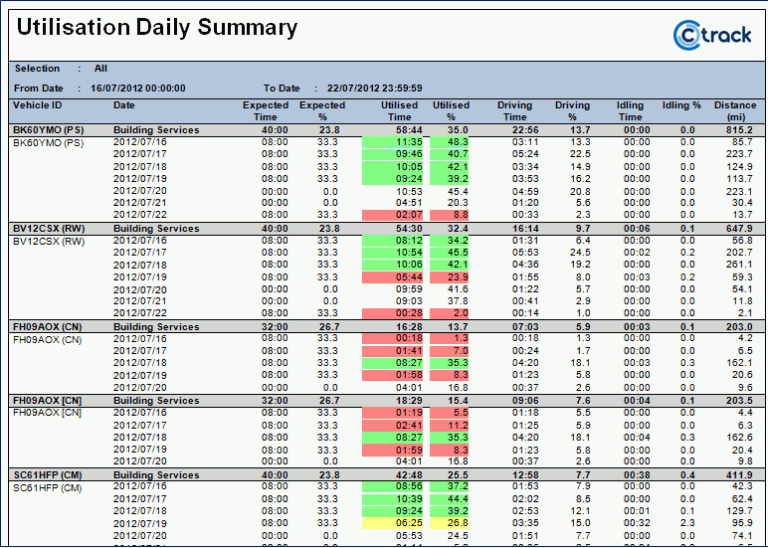Screen dimensions: 768x548
Task: Click the Ctrack logo in the header
Action: [x=710, y=33]
